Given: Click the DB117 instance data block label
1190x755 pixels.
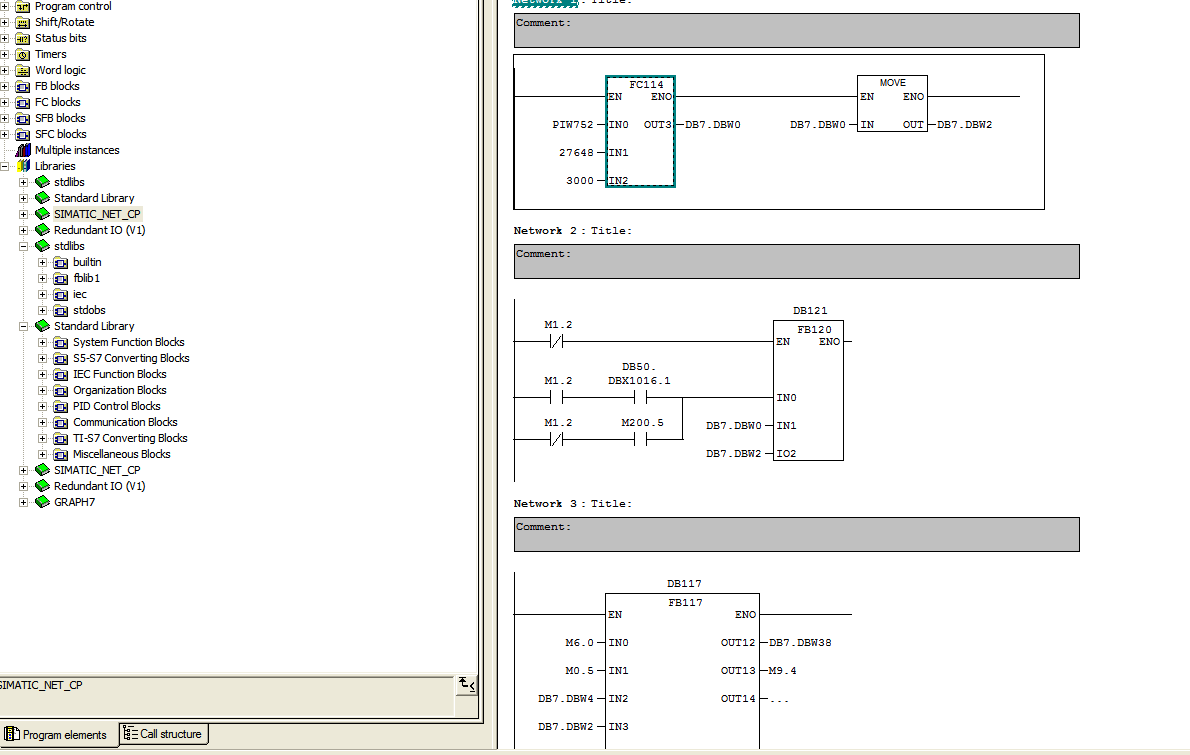Looking at the screenshot, I should (x=684, y=584).
